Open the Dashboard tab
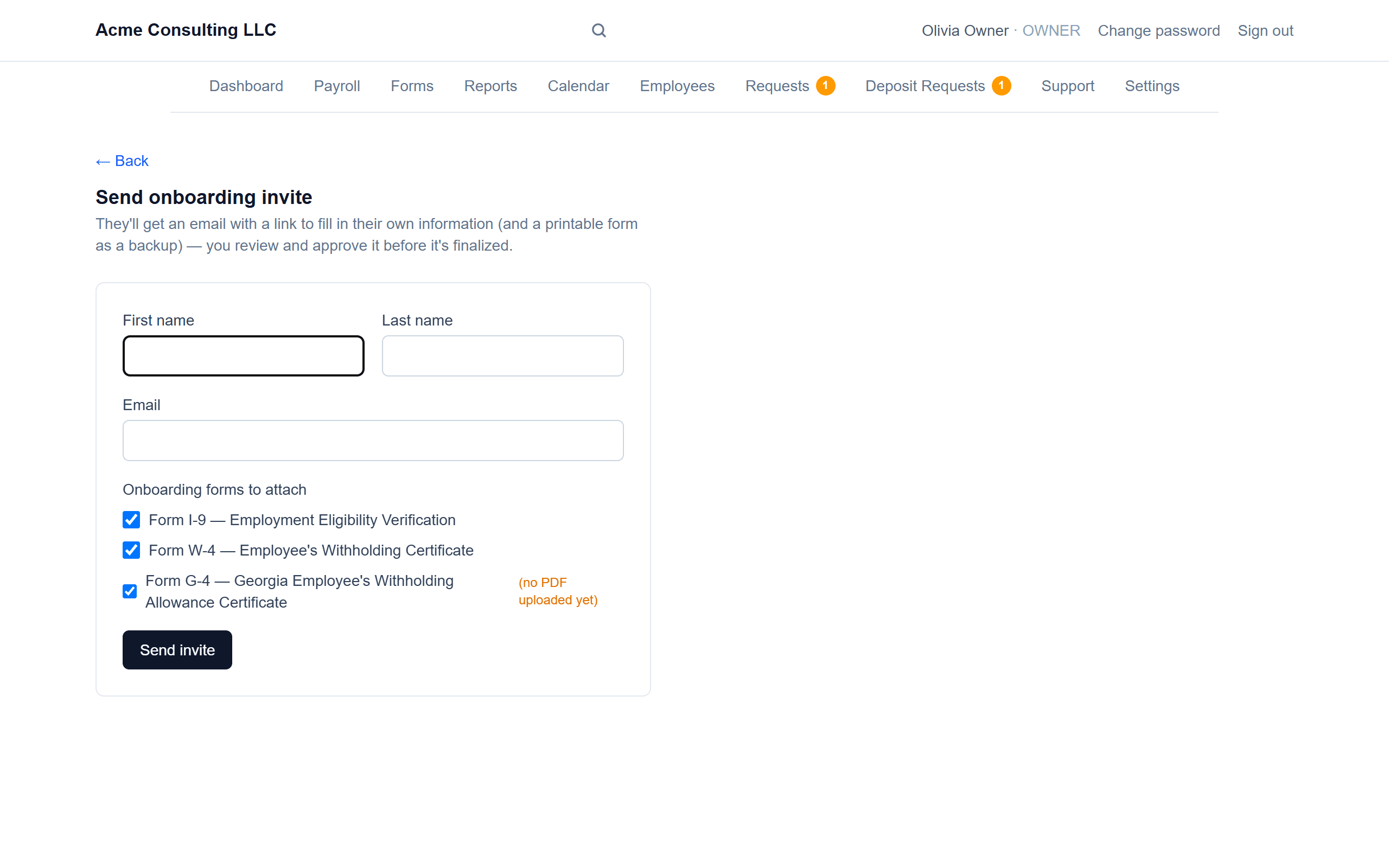1389x868 pixels. 246,86
